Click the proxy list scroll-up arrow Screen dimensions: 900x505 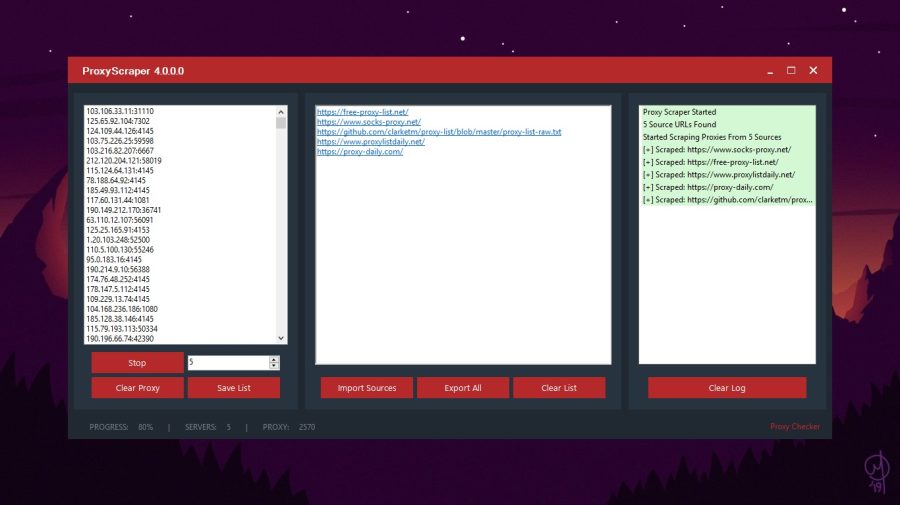[x=281, y=112]
